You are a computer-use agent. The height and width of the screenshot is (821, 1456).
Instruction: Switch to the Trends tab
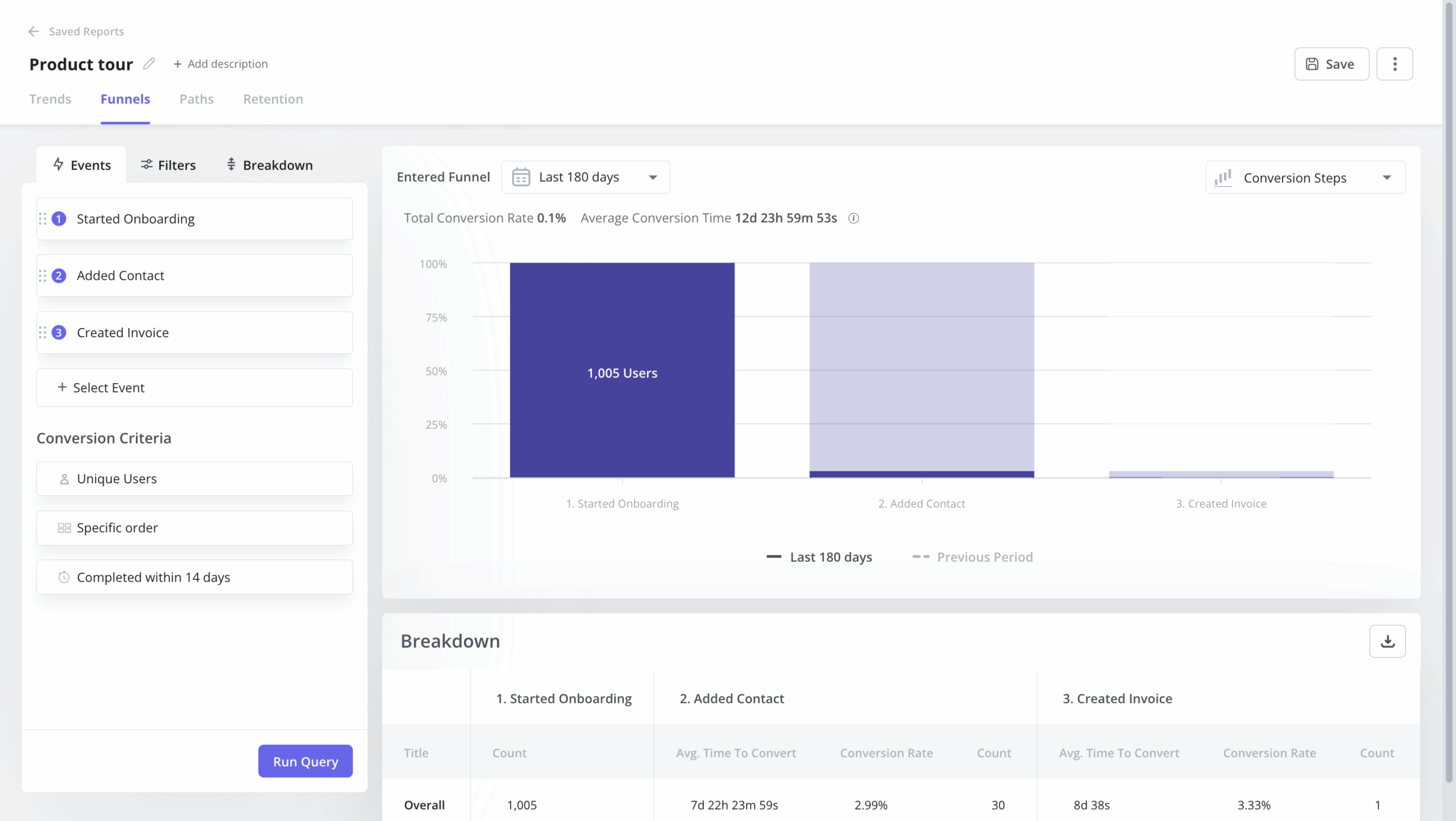(x=50, y=99)
